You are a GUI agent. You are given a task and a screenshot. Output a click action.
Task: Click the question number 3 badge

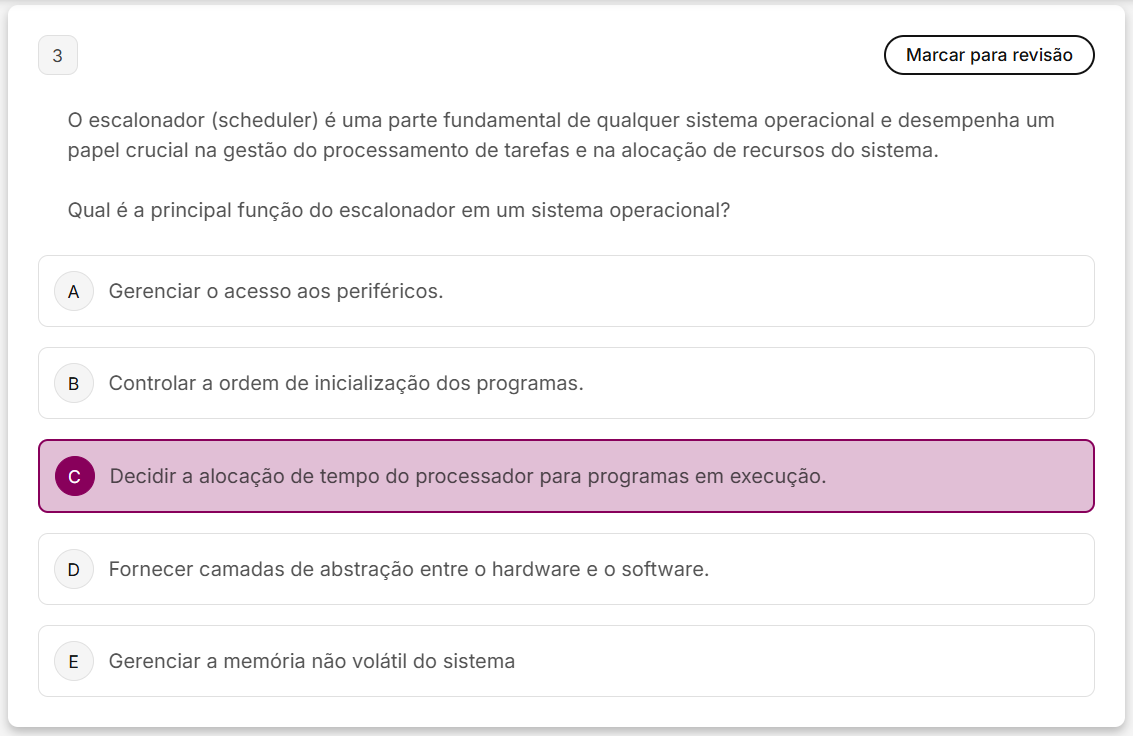(57, 55)
